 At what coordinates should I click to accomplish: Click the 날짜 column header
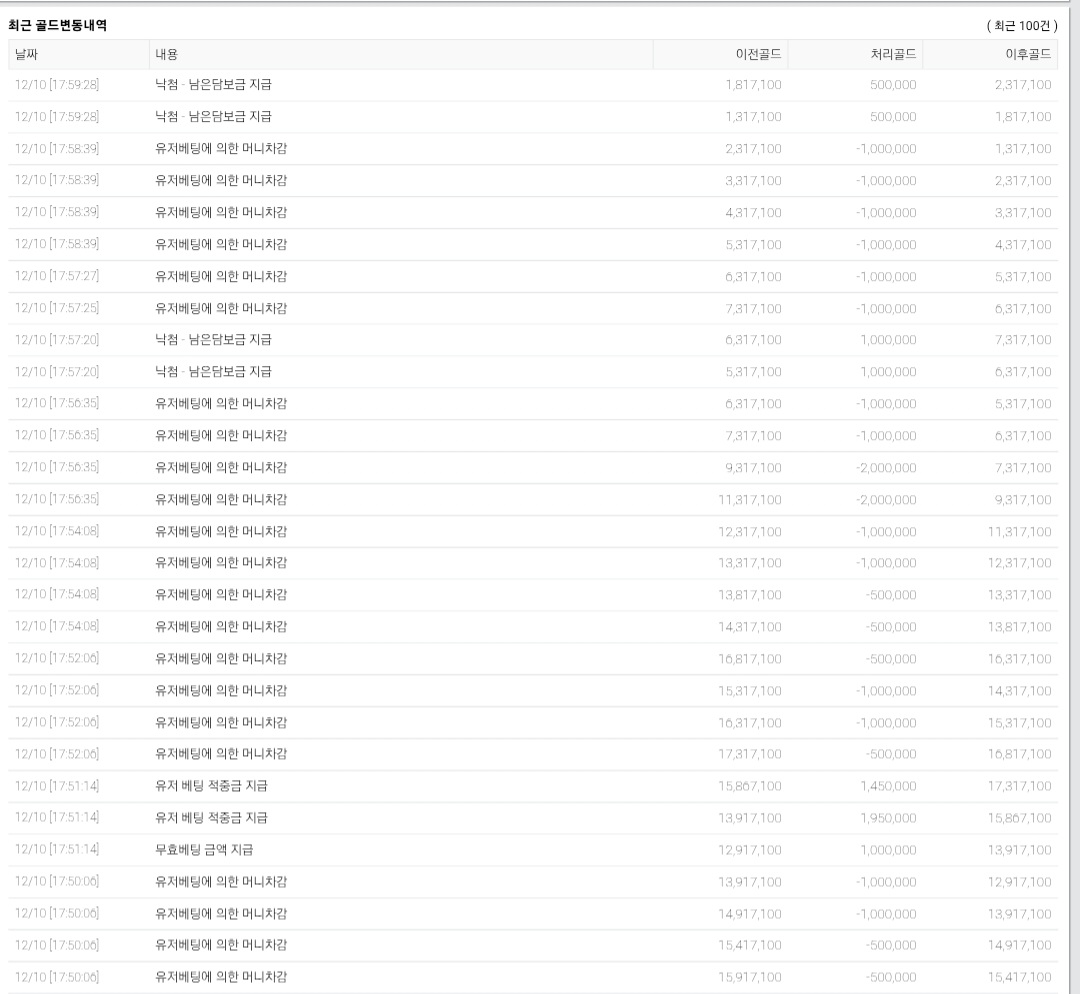coord(27,54)
